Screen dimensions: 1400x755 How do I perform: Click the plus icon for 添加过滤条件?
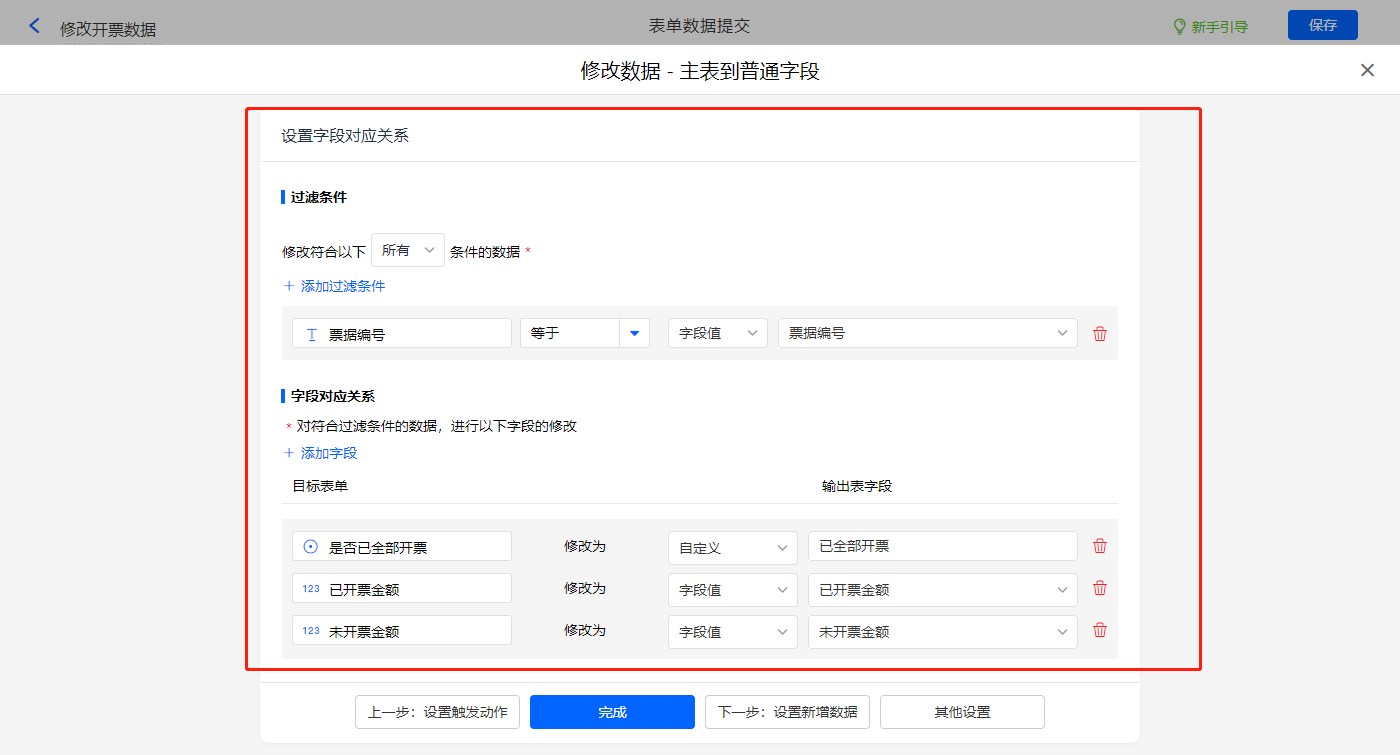pyautogui.click(x=290, y=286)
